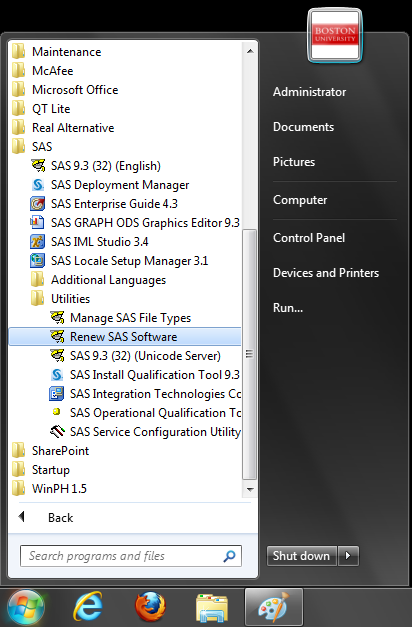Click the Windows Start orb
Image resolution: width=412 pixels, height=627 pixels.
[26, 608]
